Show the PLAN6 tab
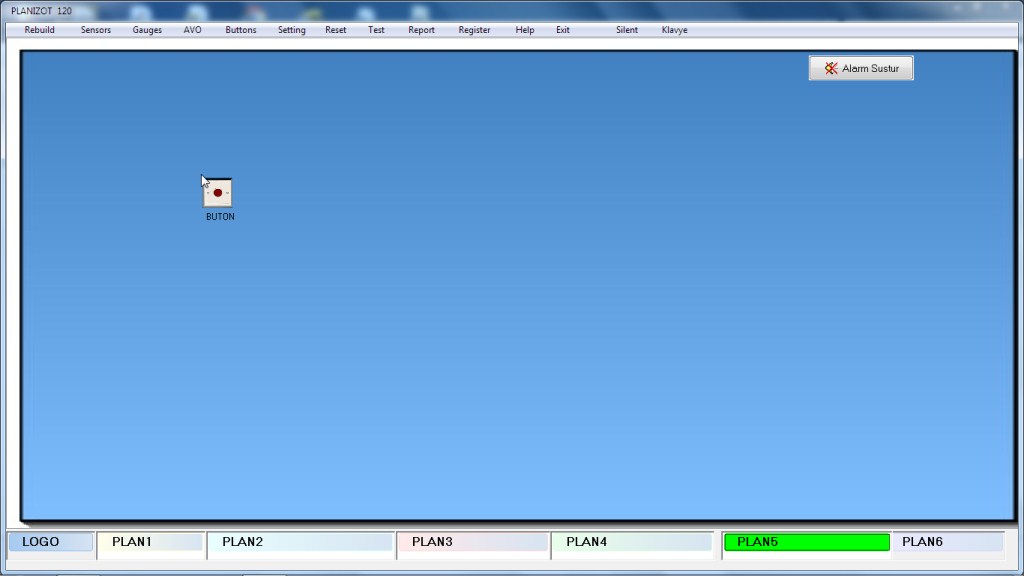 [947, 542]
